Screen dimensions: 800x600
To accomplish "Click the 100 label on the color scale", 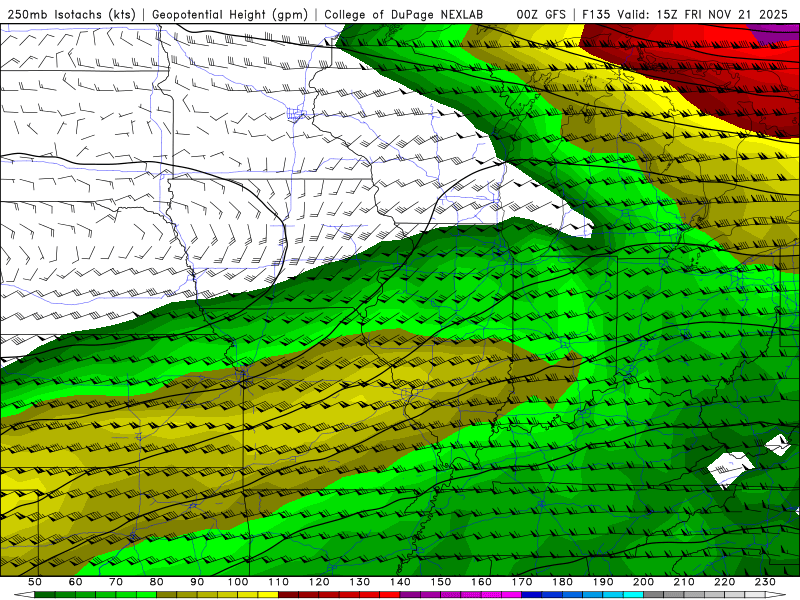I will point(238,582).
